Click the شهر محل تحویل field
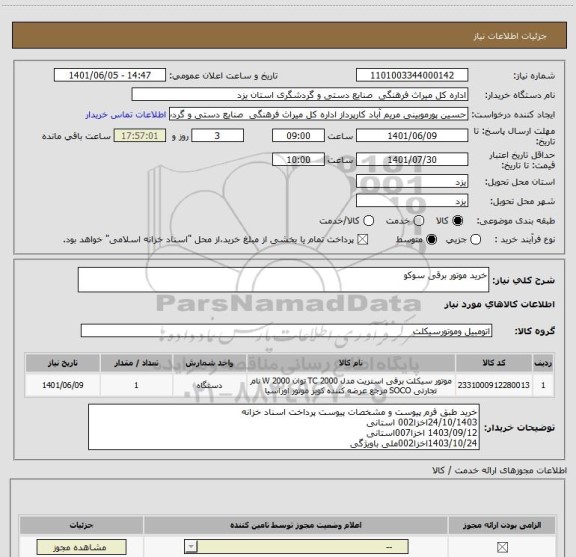The width and height of the screenshot is (576, 557). click(412, 201)
